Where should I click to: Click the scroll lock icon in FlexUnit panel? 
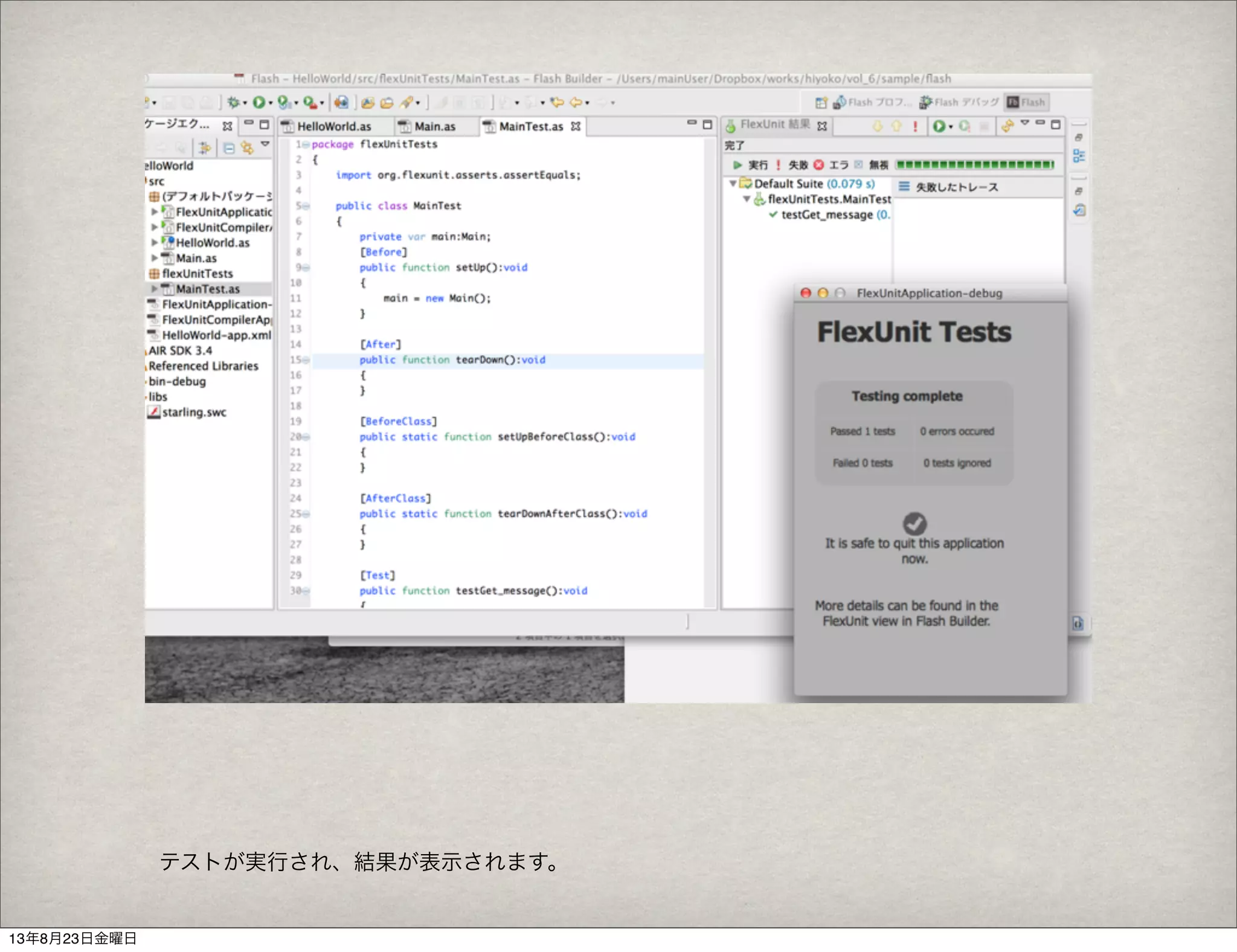tap(1006, 126)
